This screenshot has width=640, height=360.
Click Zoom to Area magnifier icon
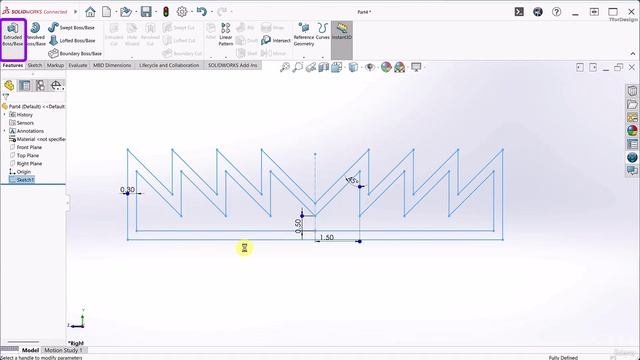pyautogui.click(x=298, y=67)
